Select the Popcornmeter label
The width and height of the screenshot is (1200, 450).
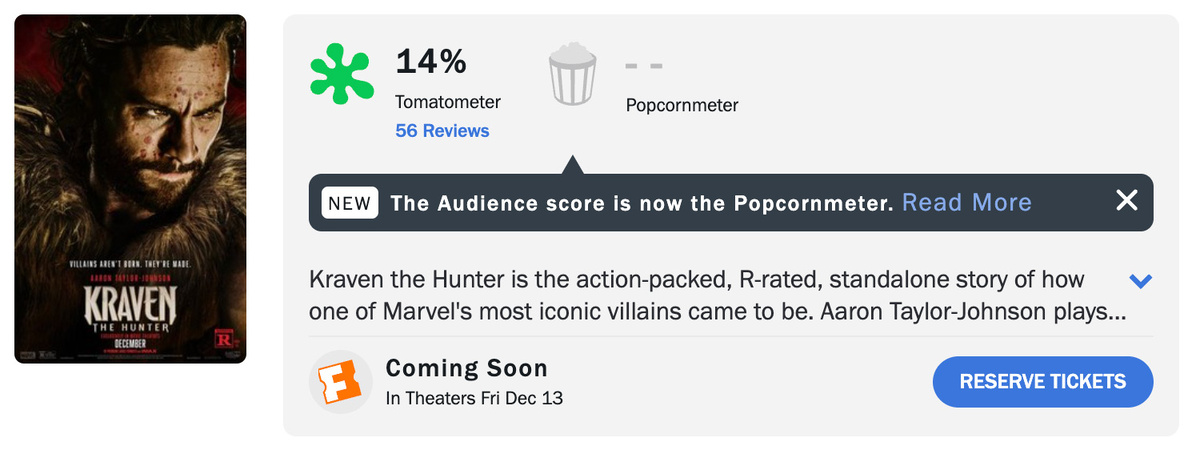pos(682,105)
